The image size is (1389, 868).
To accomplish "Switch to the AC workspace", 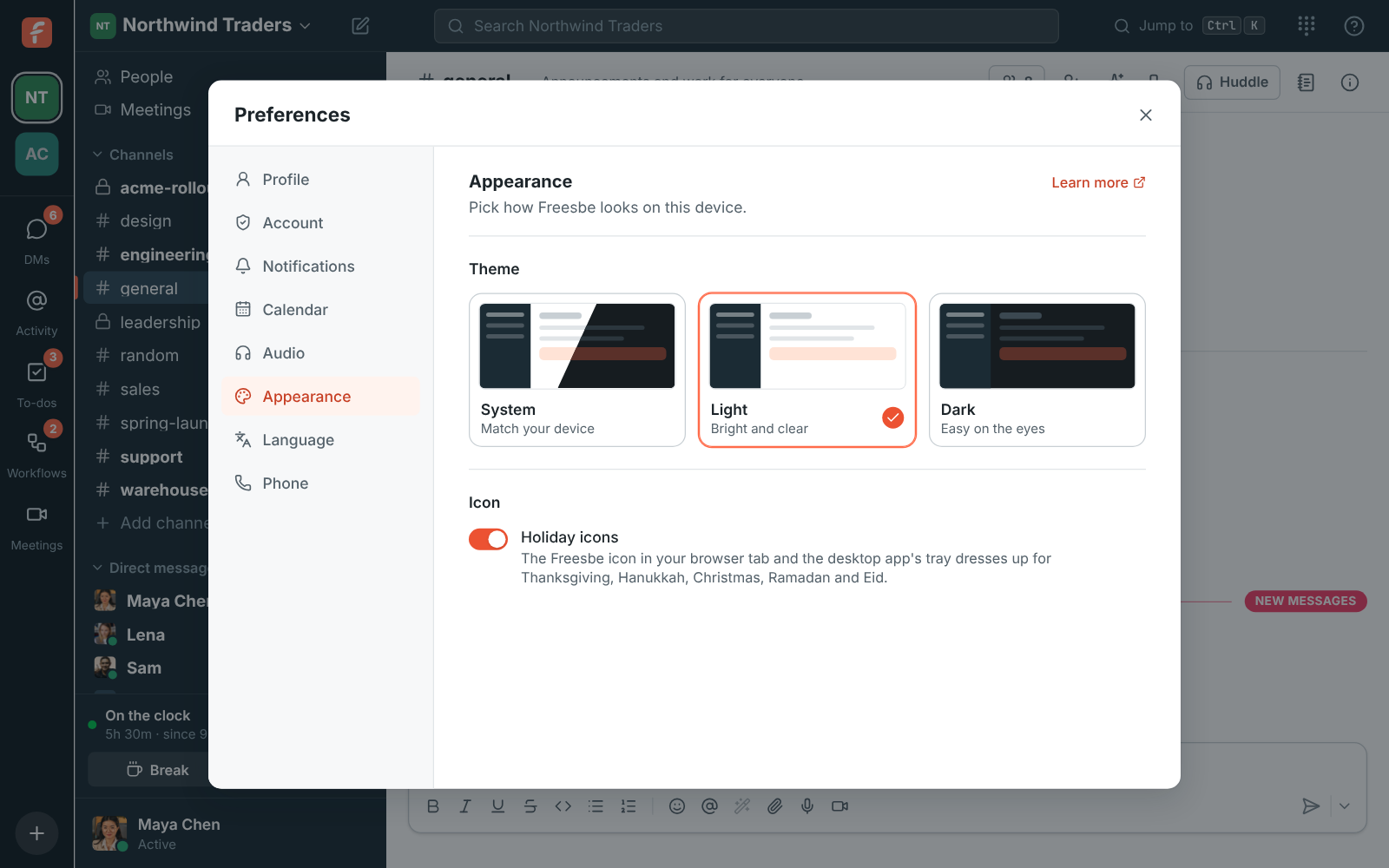I will point(36,154).
